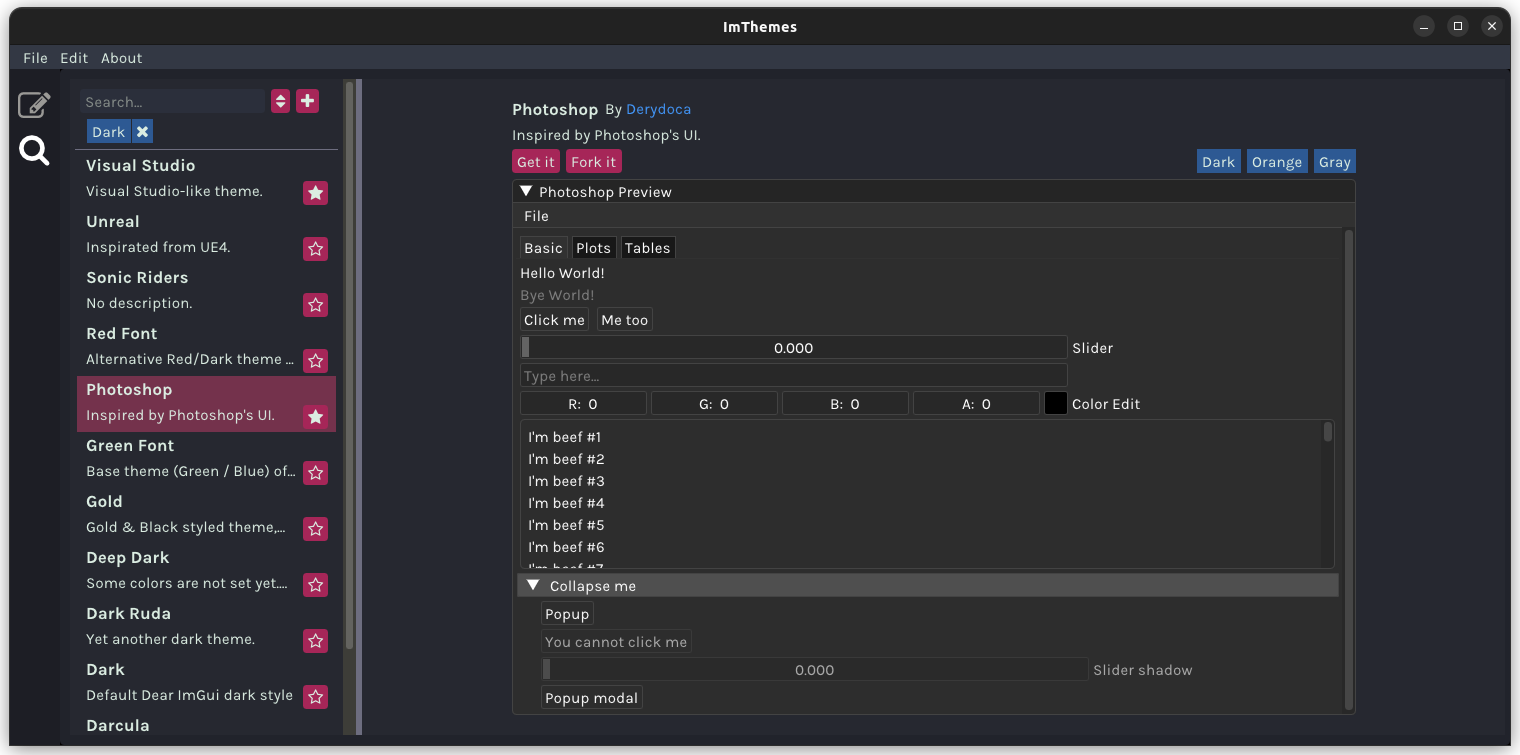Open the sort order button beside search
1520x755 pixels.
tap(280, 101)
